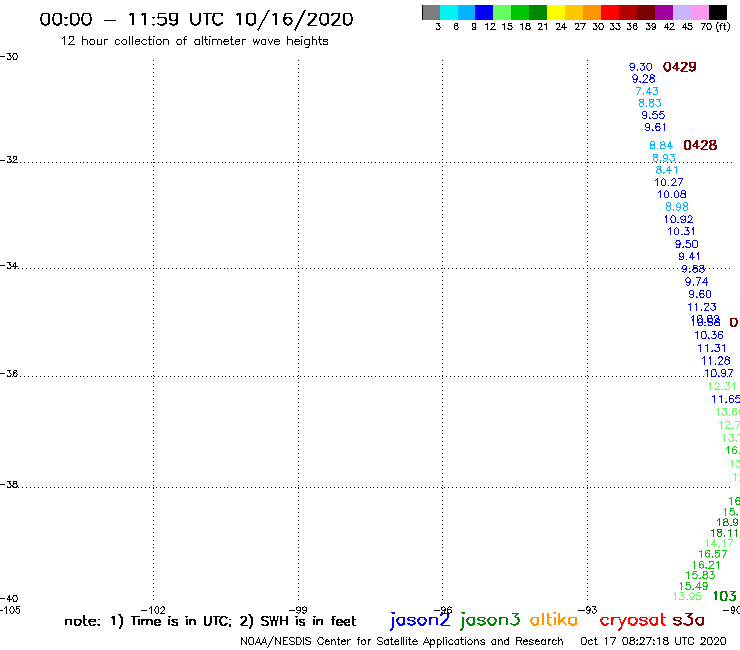Click the 11.26 wave height value
This screenshot has width=740, height=650.
pos(715,361)
